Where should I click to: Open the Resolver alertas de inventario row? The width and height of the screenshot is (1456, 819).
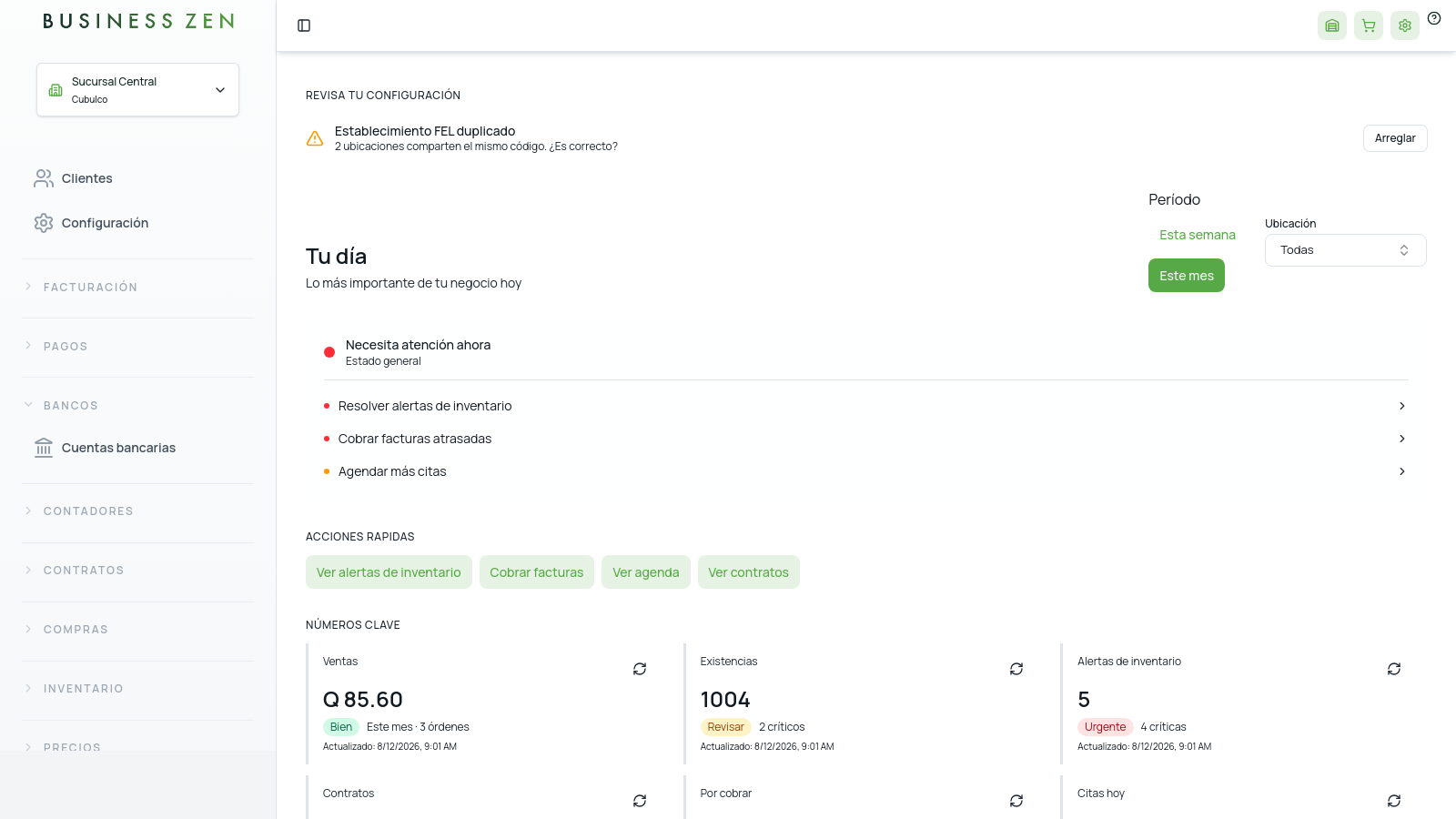click(x=866, y=406)
